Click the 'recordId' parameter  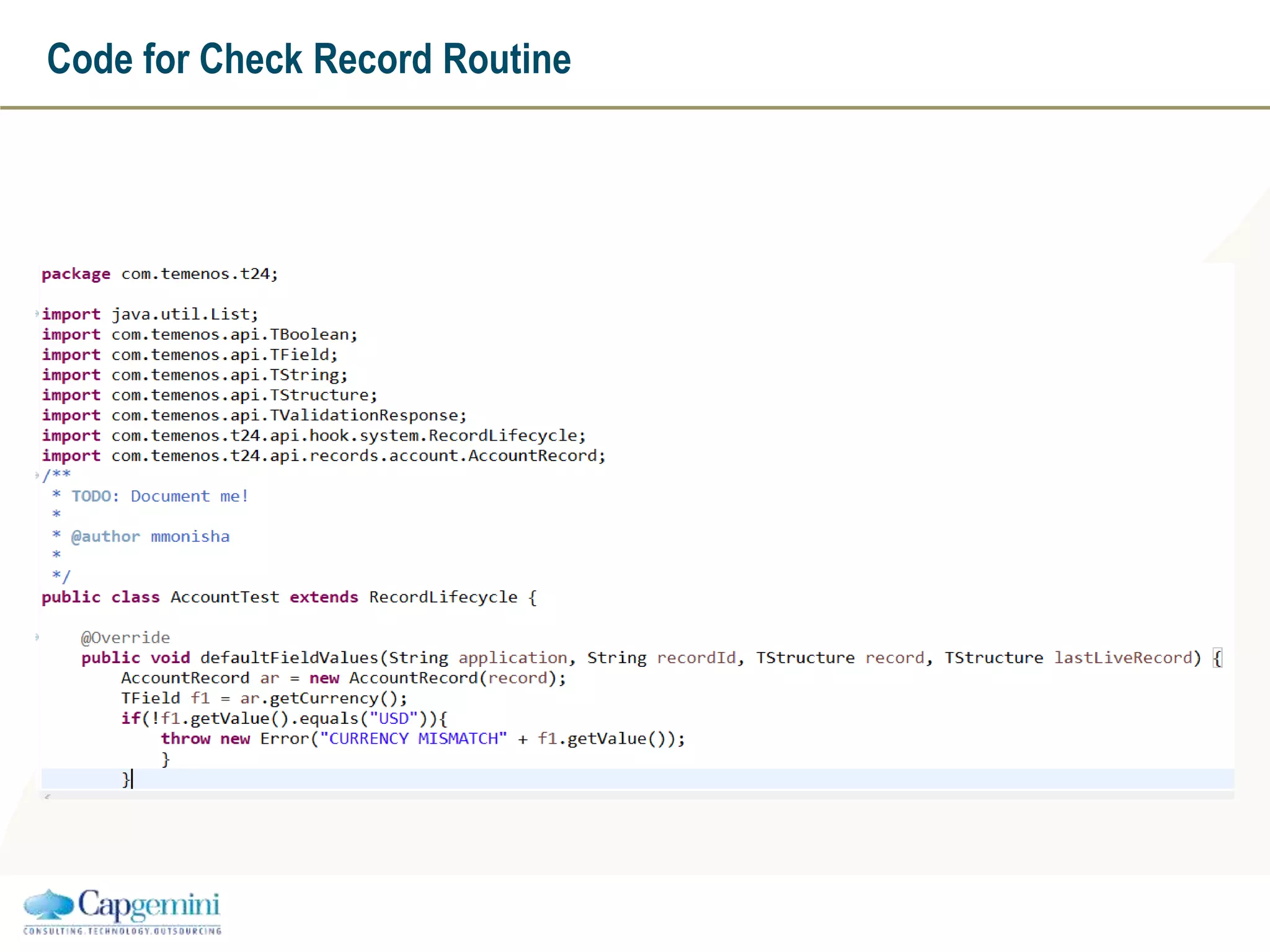click(x=696, y=658)
